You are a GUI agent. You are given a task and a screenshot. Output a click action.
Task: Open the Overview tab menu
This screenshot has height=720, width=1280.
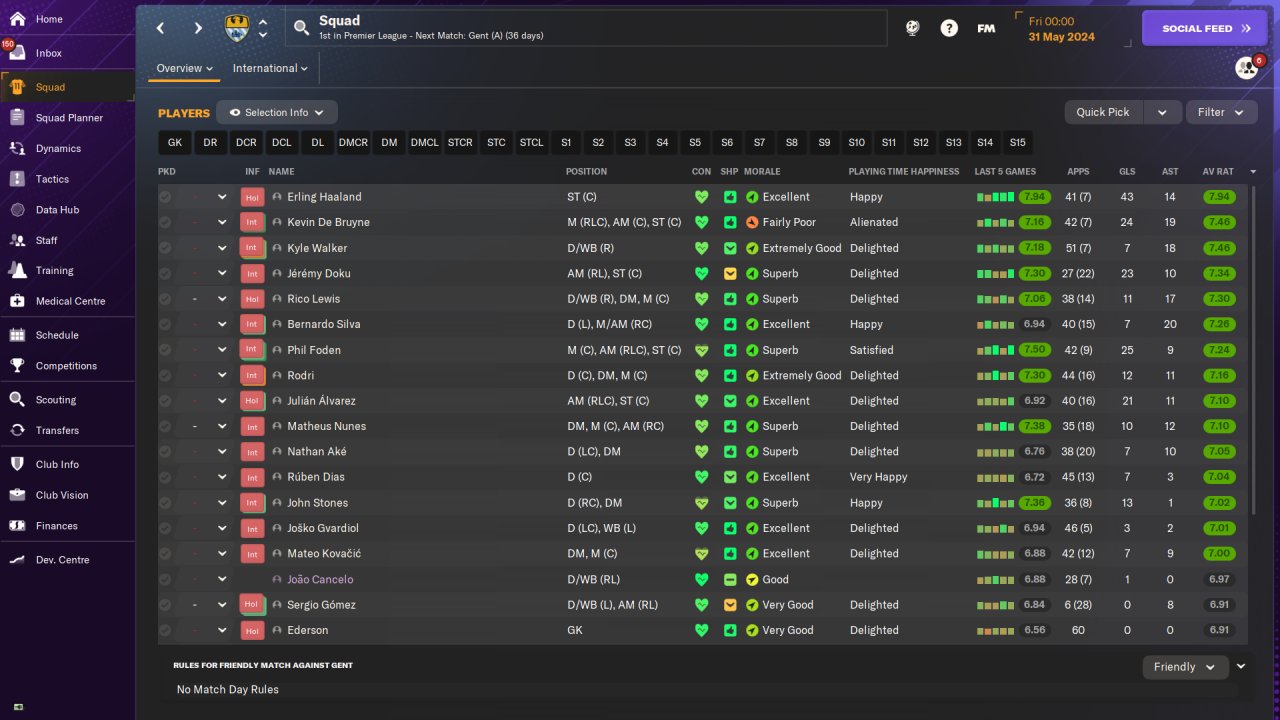pos(185,68)
